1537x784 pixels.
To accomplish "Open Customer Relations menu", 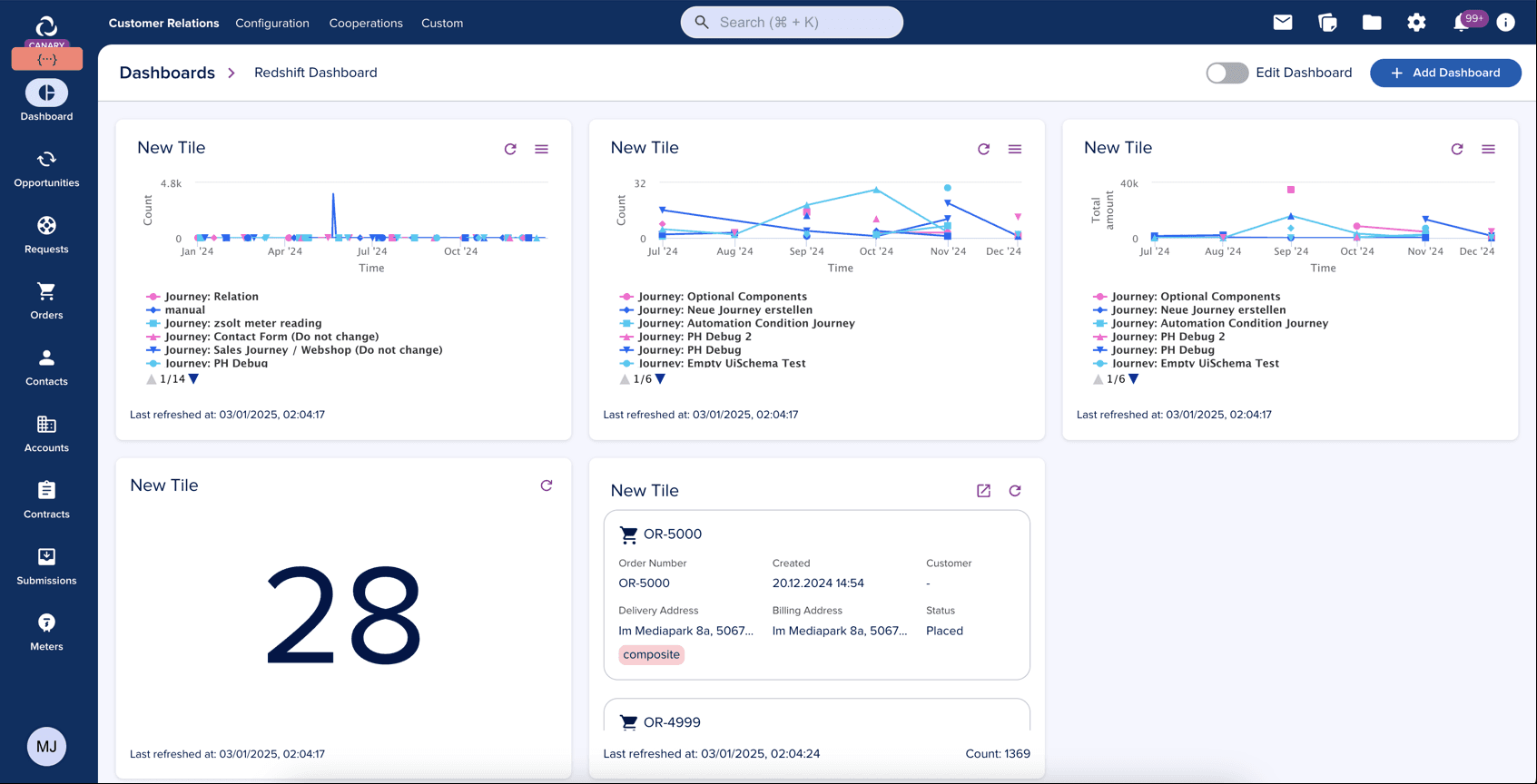I will pyautogui.click(x=163, y=23).
